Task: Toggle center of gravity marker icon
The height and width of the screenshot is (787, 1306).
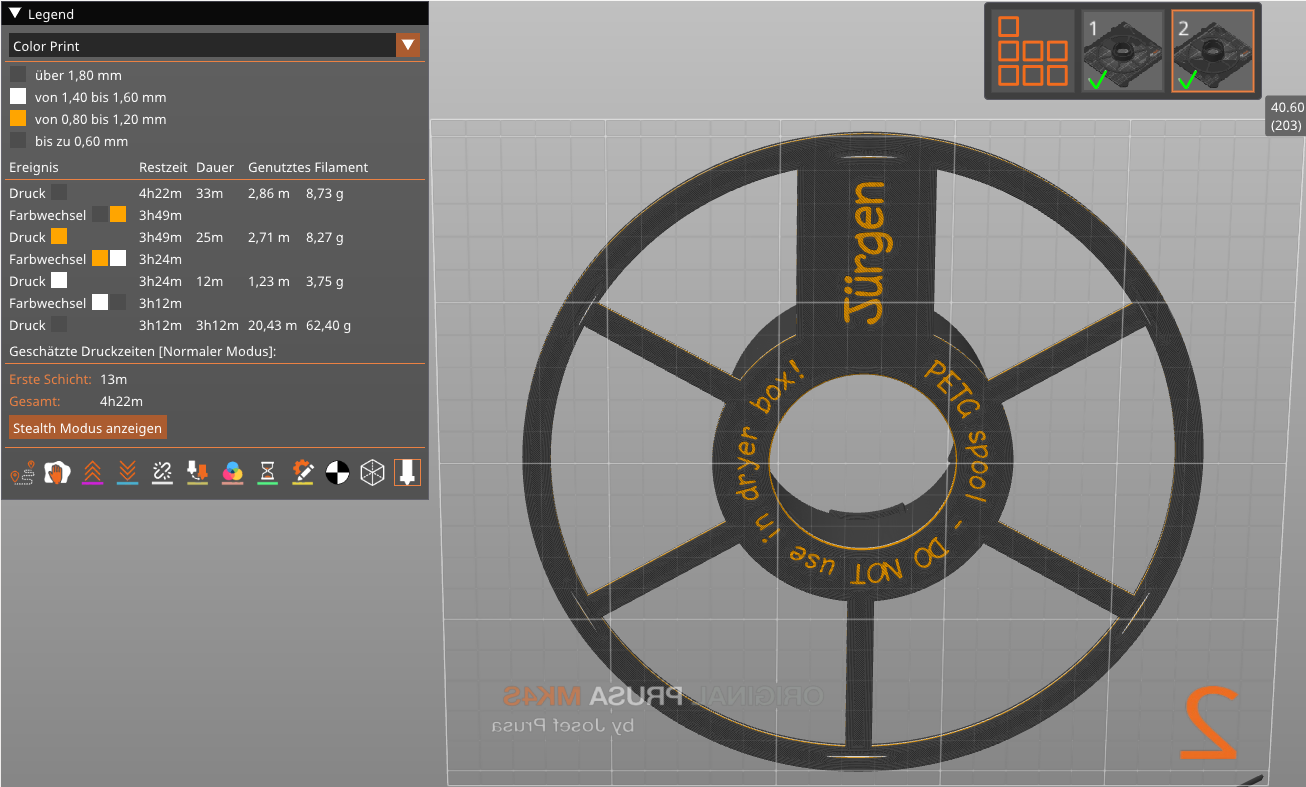Action: point(337,474)
